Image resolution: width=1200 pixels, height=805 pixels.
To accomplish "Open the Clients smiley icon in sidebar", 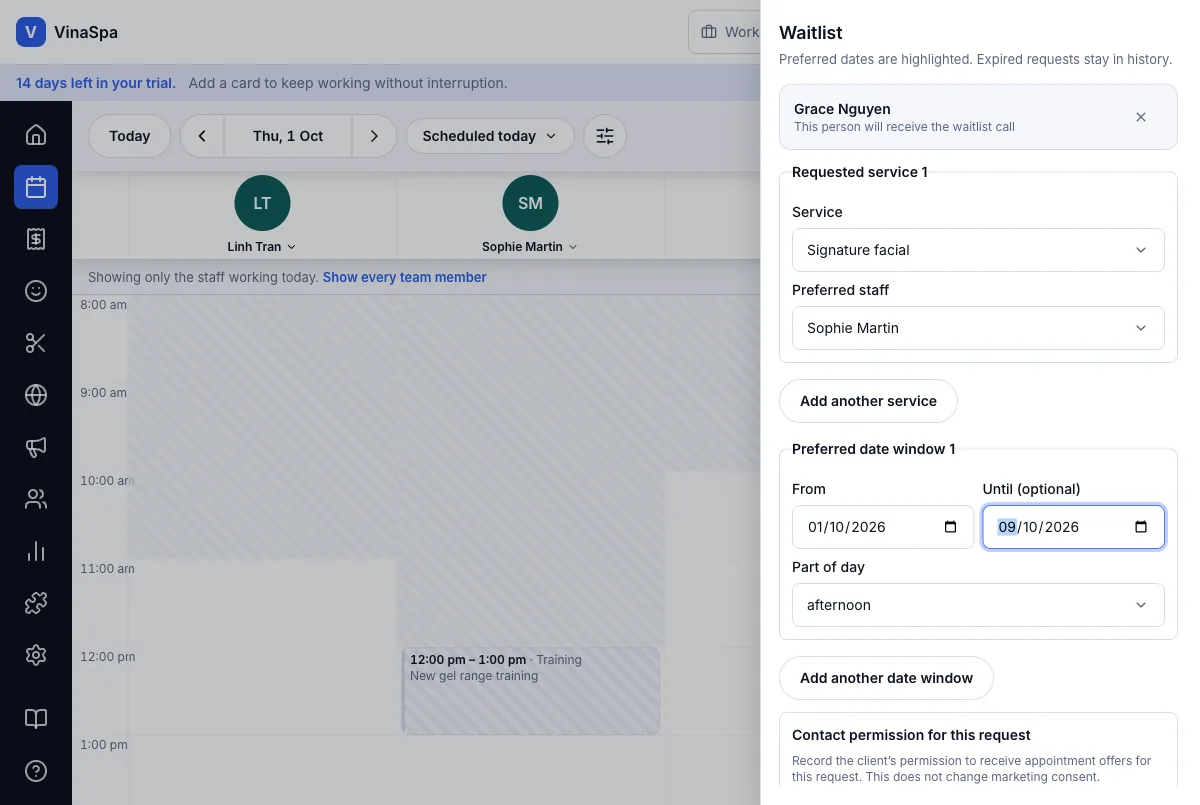I will click(x=36, y=291).
